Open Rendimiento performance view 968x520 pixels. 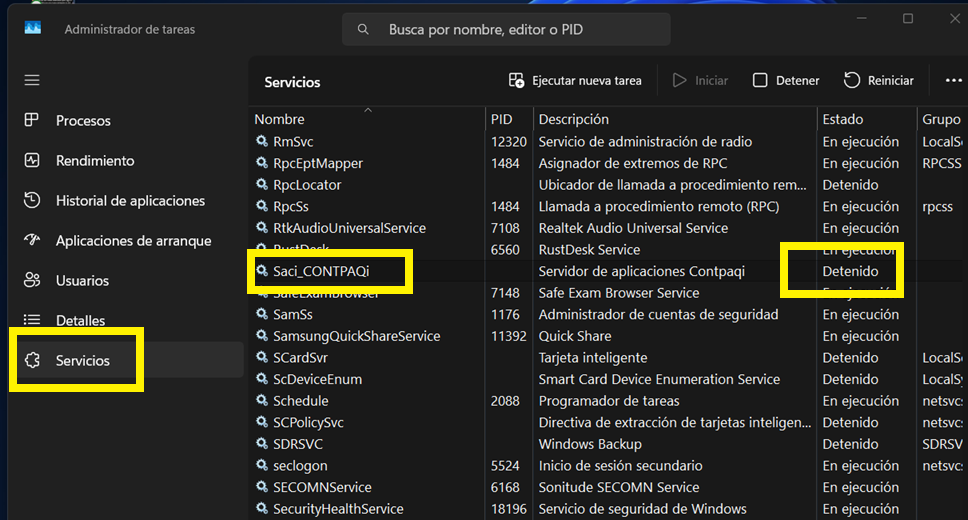pyautogui.click(x=94, y=161)
